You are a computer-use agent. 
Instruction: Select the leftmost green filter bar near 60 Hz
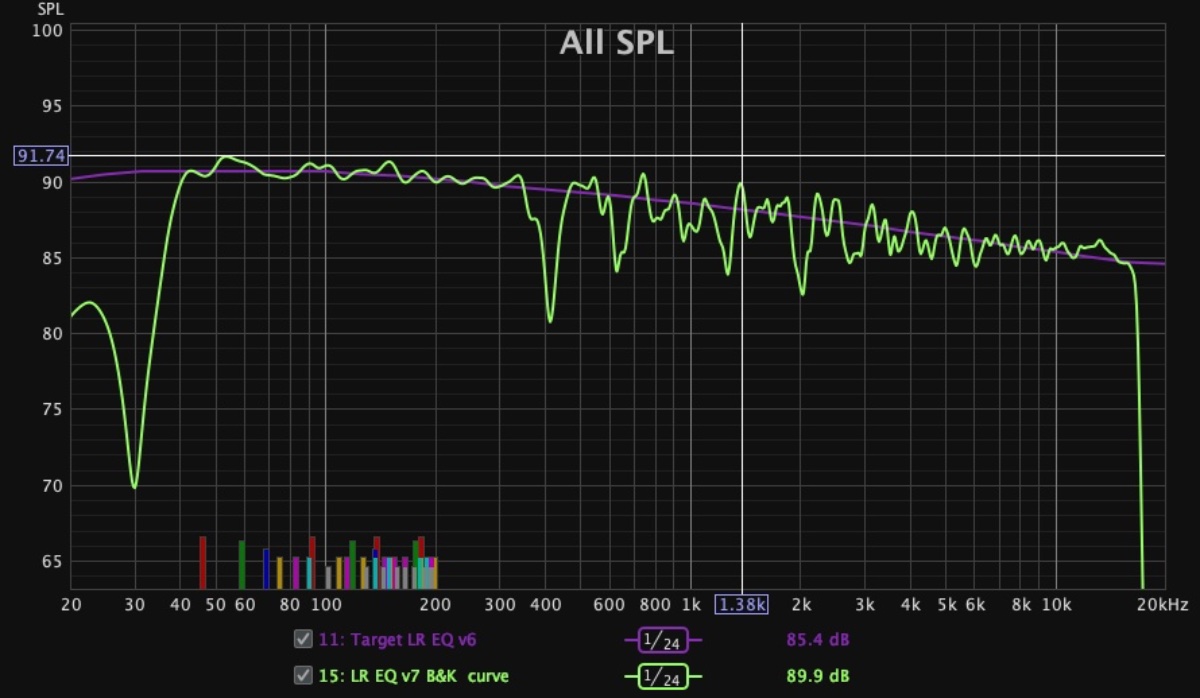pos(241,565)
